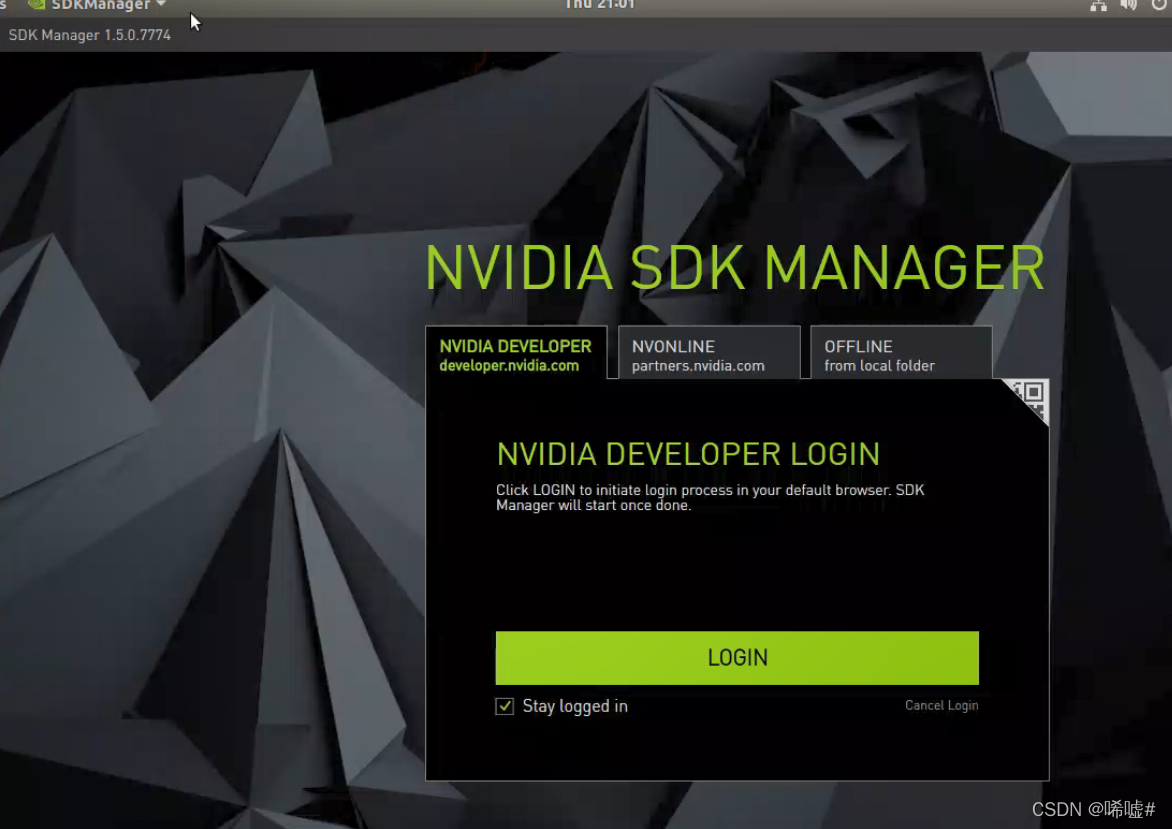Click the clock showing Thu 21:01
The height and width of the screenshot is (829, 1172).
(600, 4)
